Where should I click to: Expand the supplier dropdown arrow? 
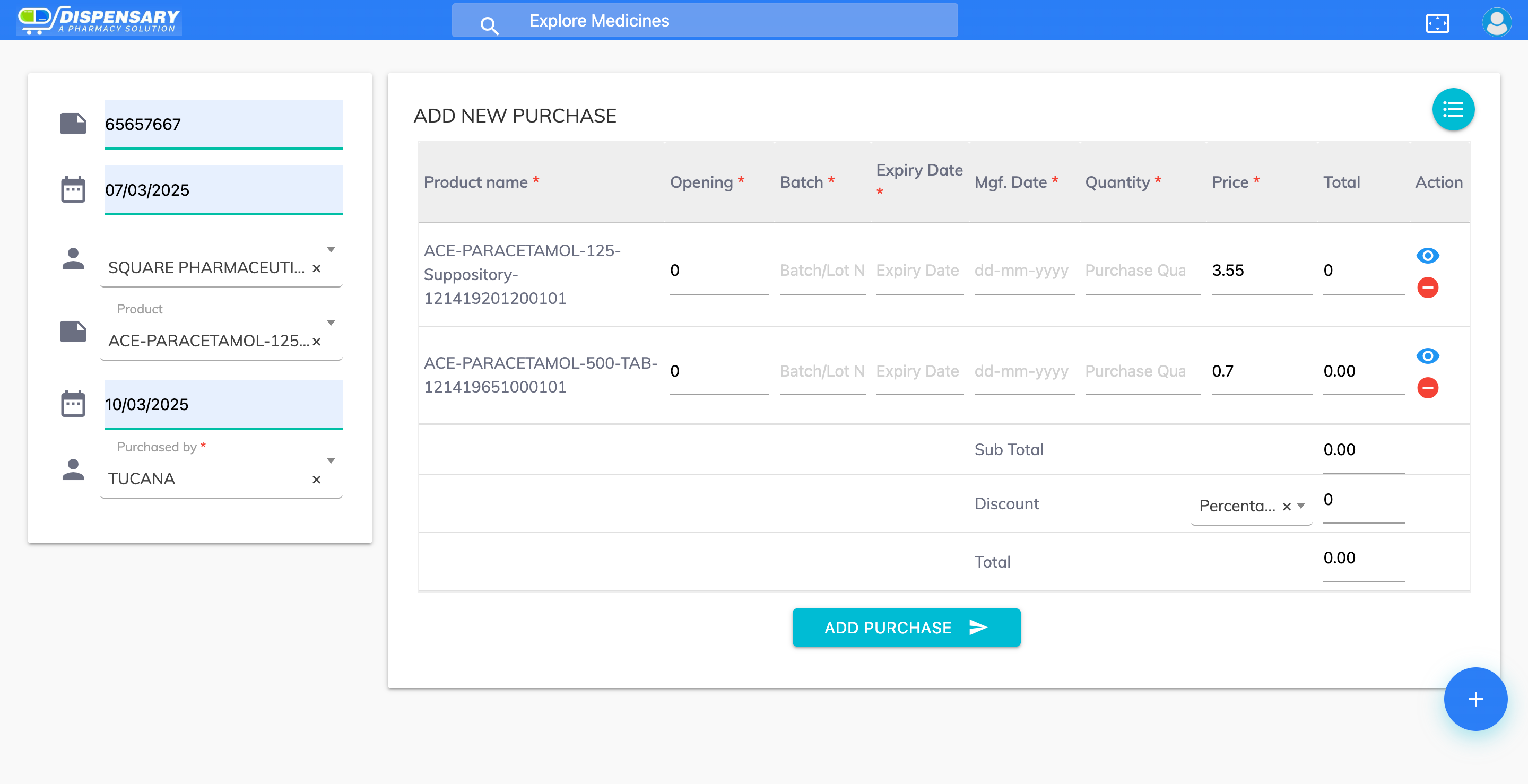(331, 250)
